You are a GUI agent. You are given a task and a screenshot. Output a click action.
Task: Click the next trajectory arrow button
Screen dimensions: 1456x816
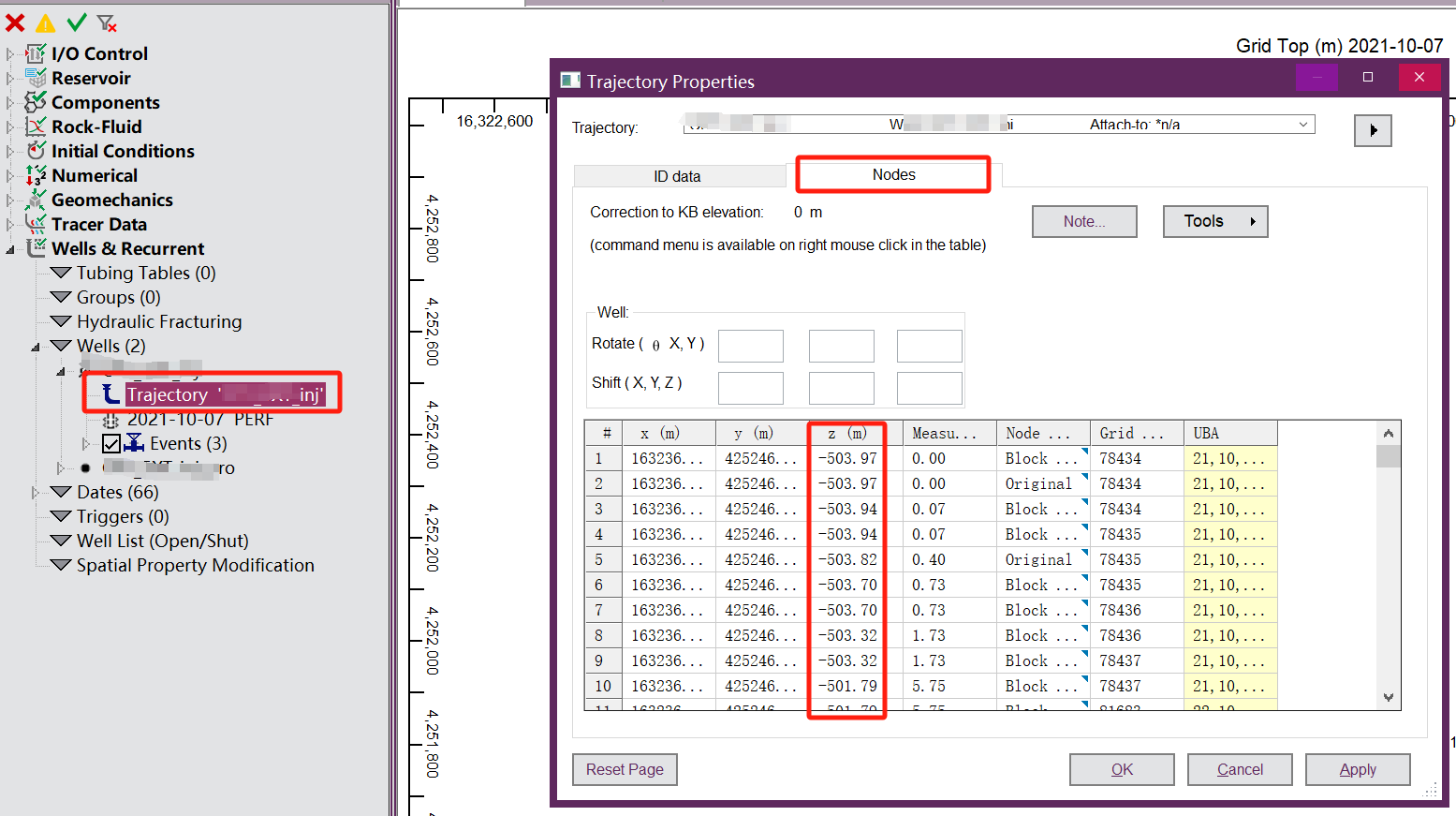[x=1372, y=130]
